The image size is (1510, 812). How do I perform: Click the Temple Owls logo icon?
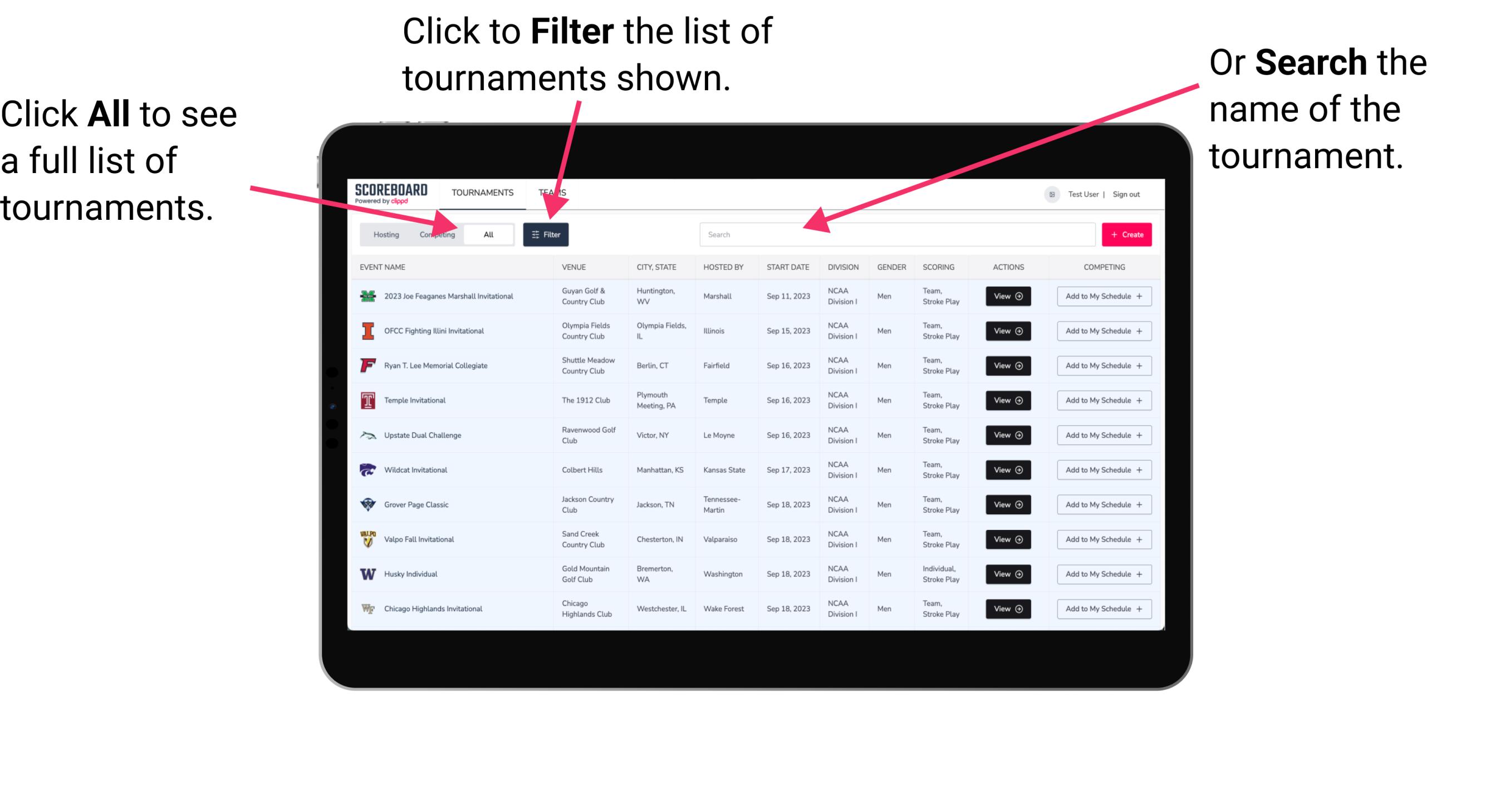coord(367,400)
